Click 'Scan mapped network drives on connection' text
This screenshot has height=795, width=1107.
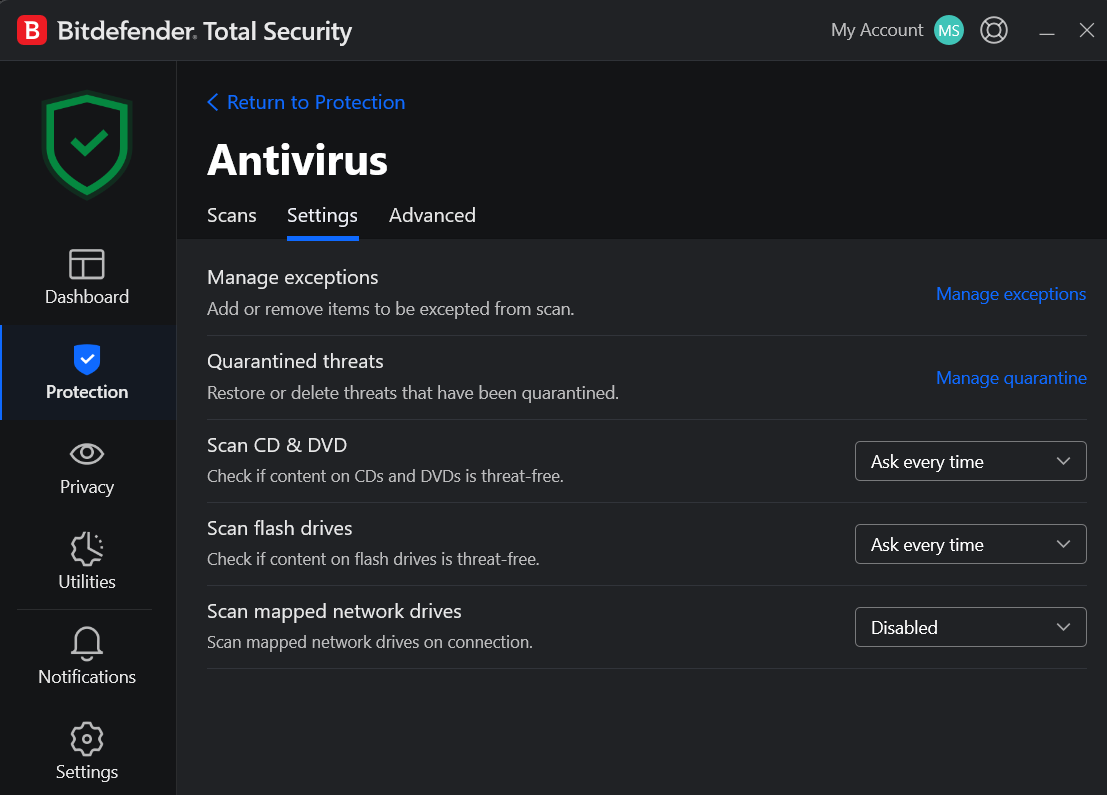tap(369, 642)
